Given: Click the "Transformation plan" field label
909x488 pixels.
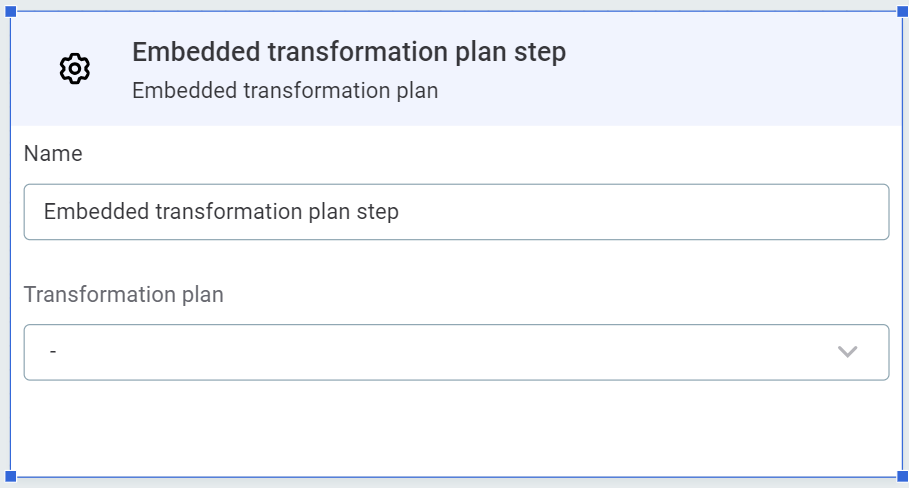Looking at the screenshot, I should (x=124, y=294).
